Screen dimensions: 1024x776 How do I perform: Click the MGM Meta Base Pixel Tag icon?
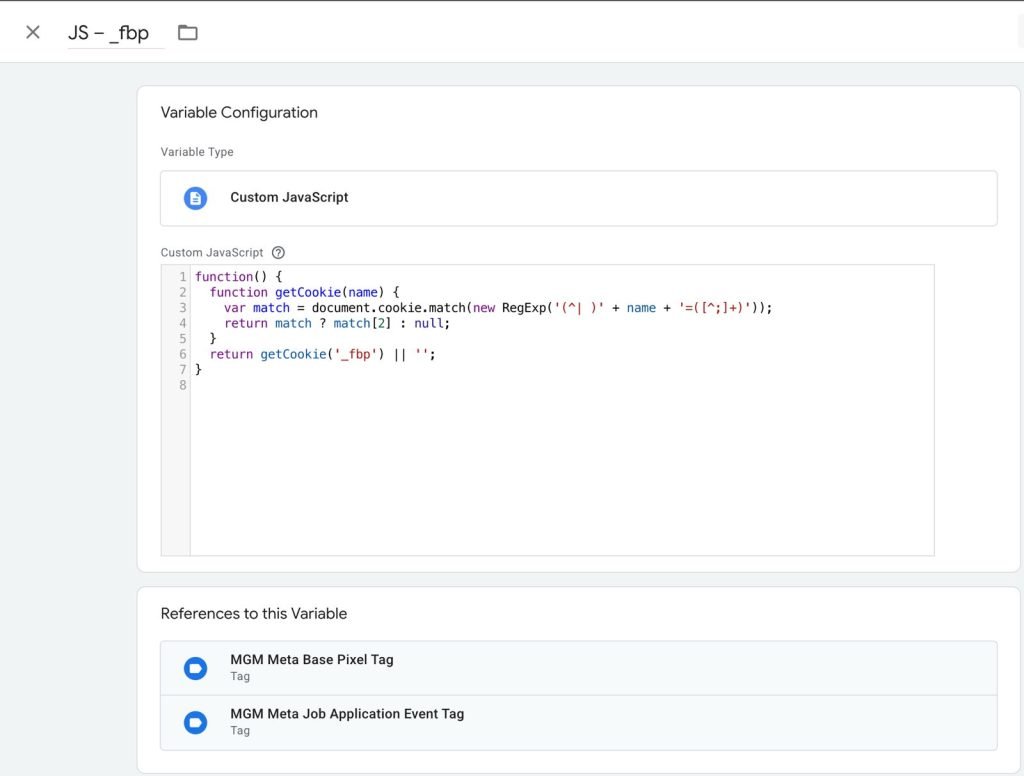click(x=195, y=668)
